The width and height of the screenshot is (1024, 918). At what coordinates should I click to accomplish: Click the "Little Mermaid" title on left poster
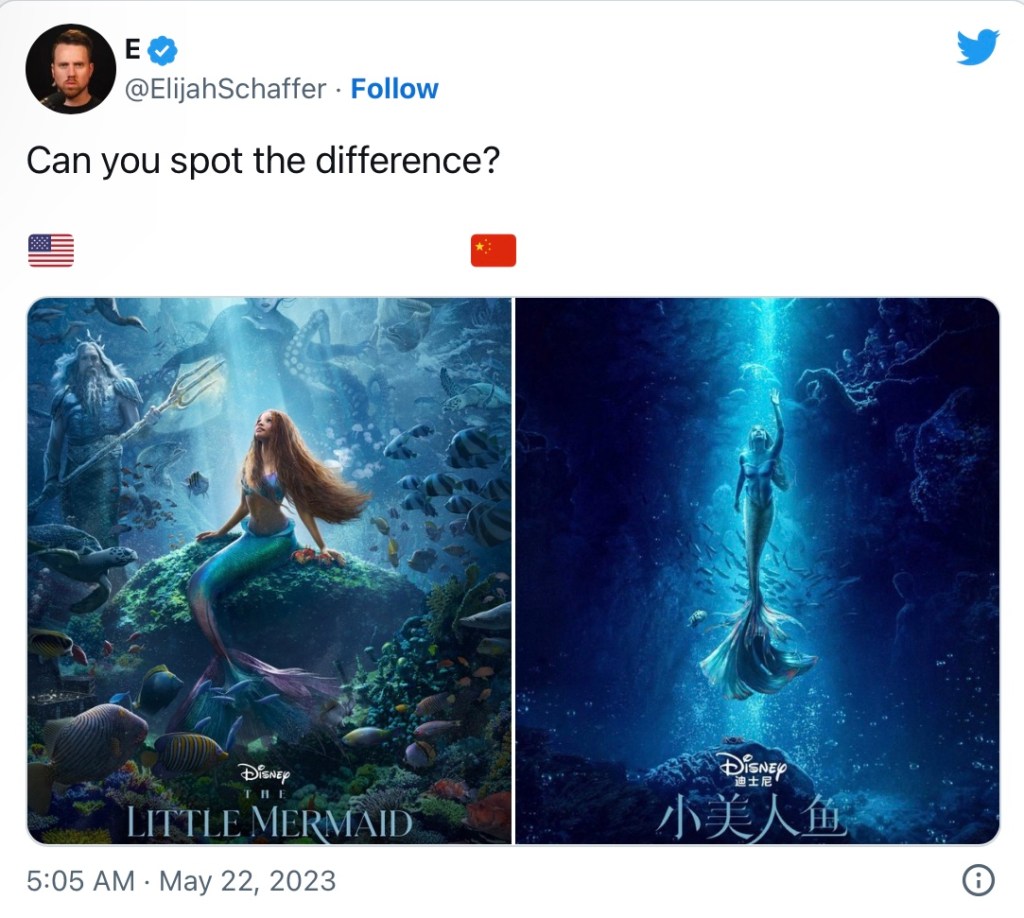(x=269, y=822)
